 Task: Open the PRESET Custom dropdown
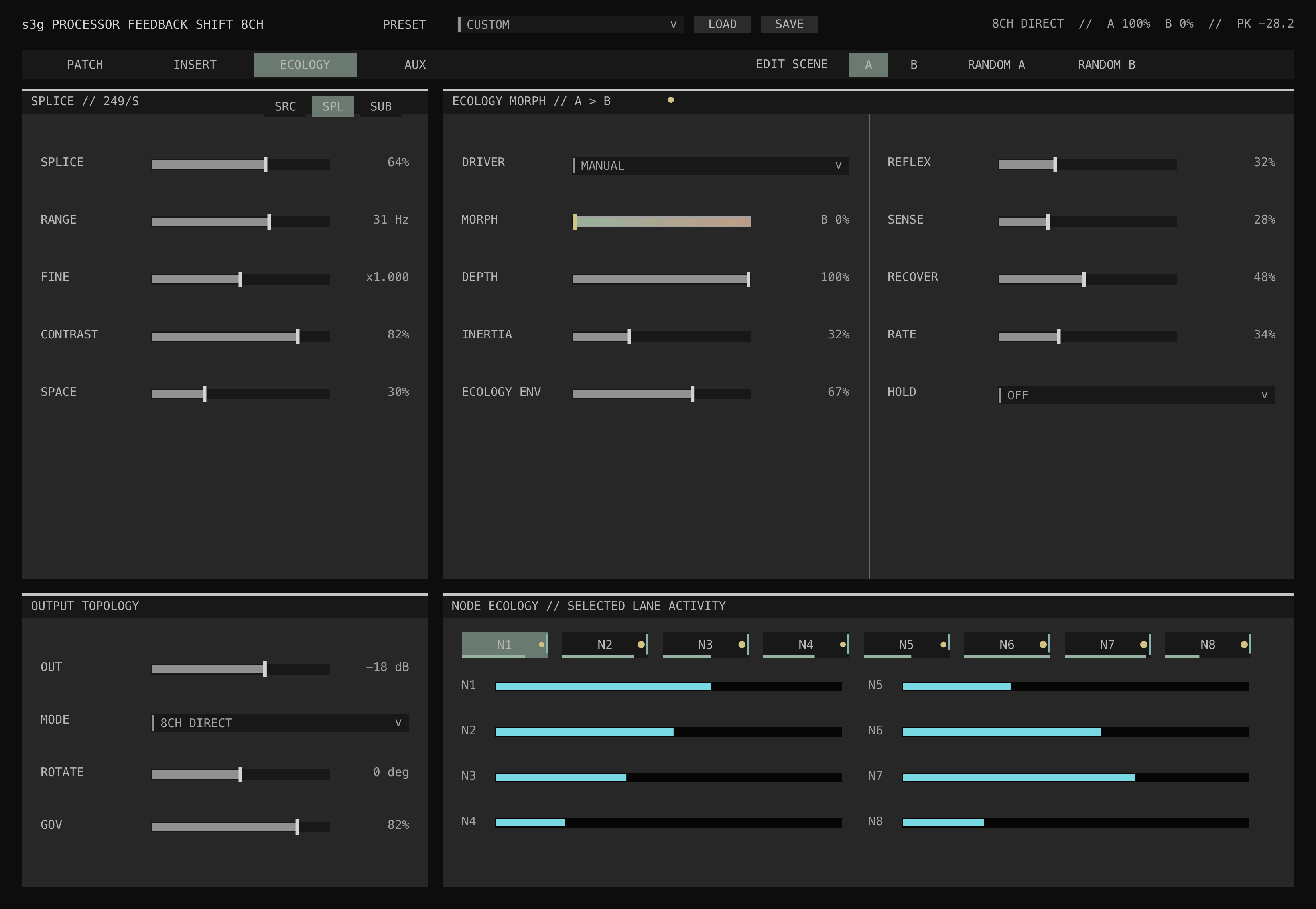point(571,24)
